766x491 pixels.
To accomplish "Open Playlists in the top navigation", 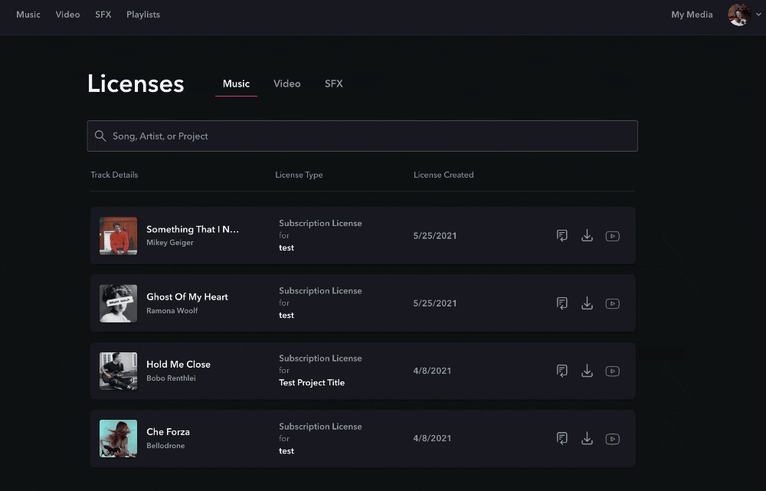I will pos(143,15).
